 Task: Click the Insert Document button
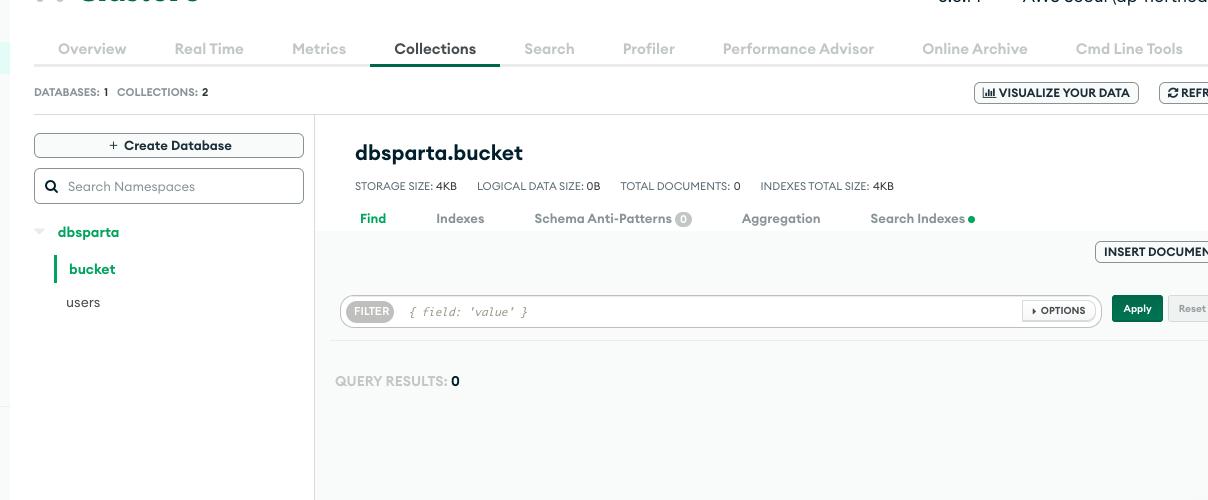[x=1151, y=252]
